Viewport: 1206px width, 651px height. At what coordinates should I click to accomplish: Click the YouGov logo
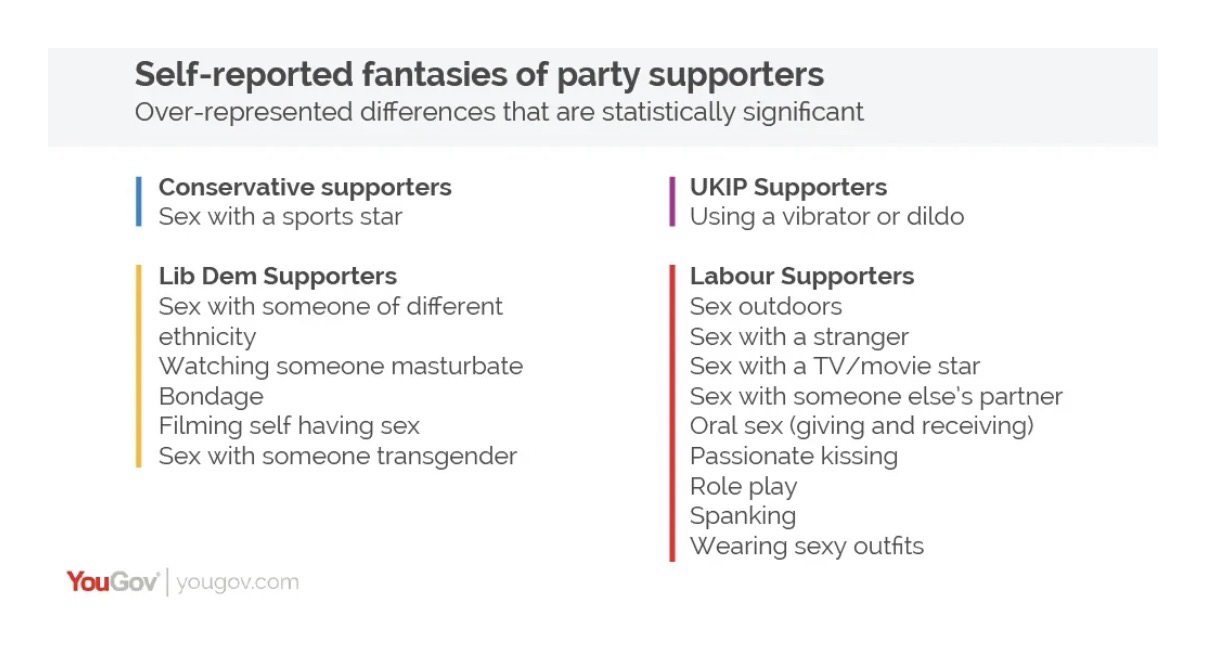[x=112, y=582]
